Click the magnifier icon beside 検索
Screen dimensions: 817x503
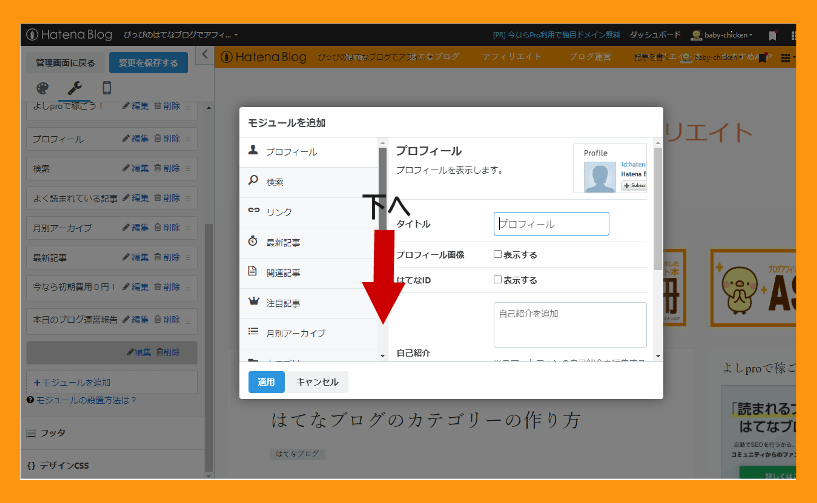[253, 180]
